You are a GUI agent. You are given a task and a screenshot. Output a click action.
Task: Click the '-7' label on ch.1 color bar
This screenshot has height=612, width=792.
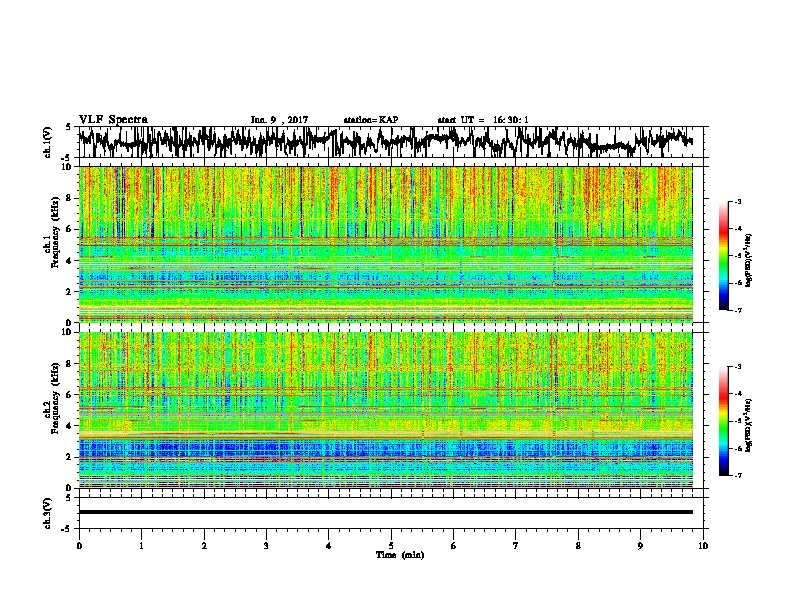737,310
